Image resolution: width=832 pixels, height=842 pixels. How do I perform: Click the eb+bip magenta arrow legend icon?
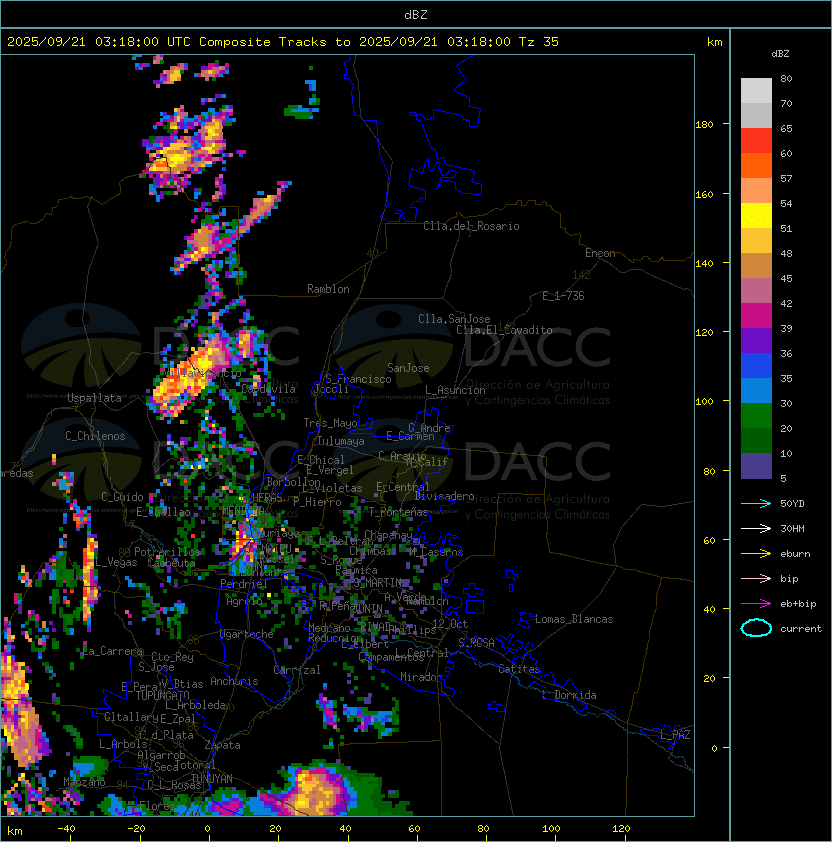756,604
